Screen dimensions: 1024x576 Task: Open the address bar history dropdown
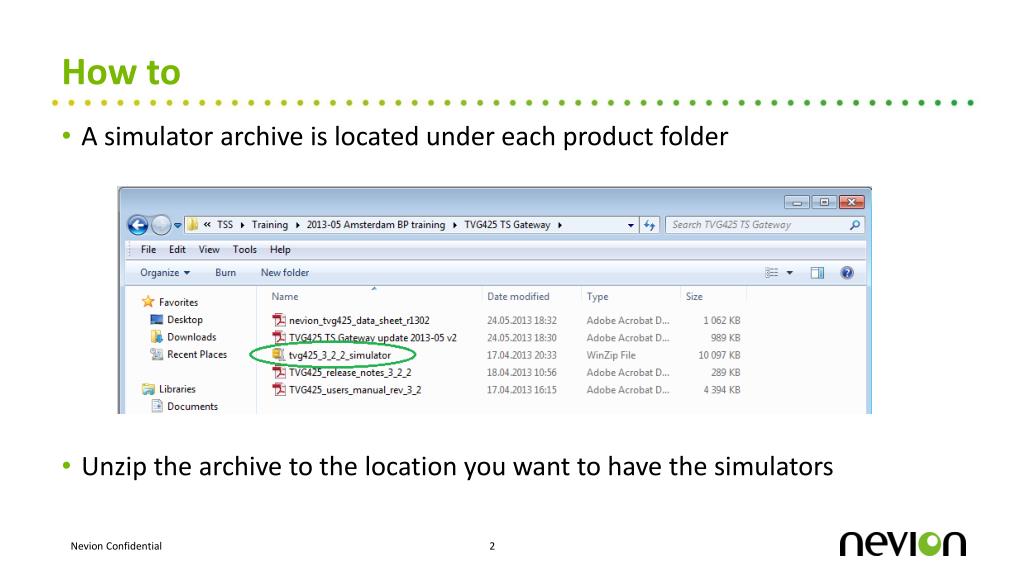[630, 225]
